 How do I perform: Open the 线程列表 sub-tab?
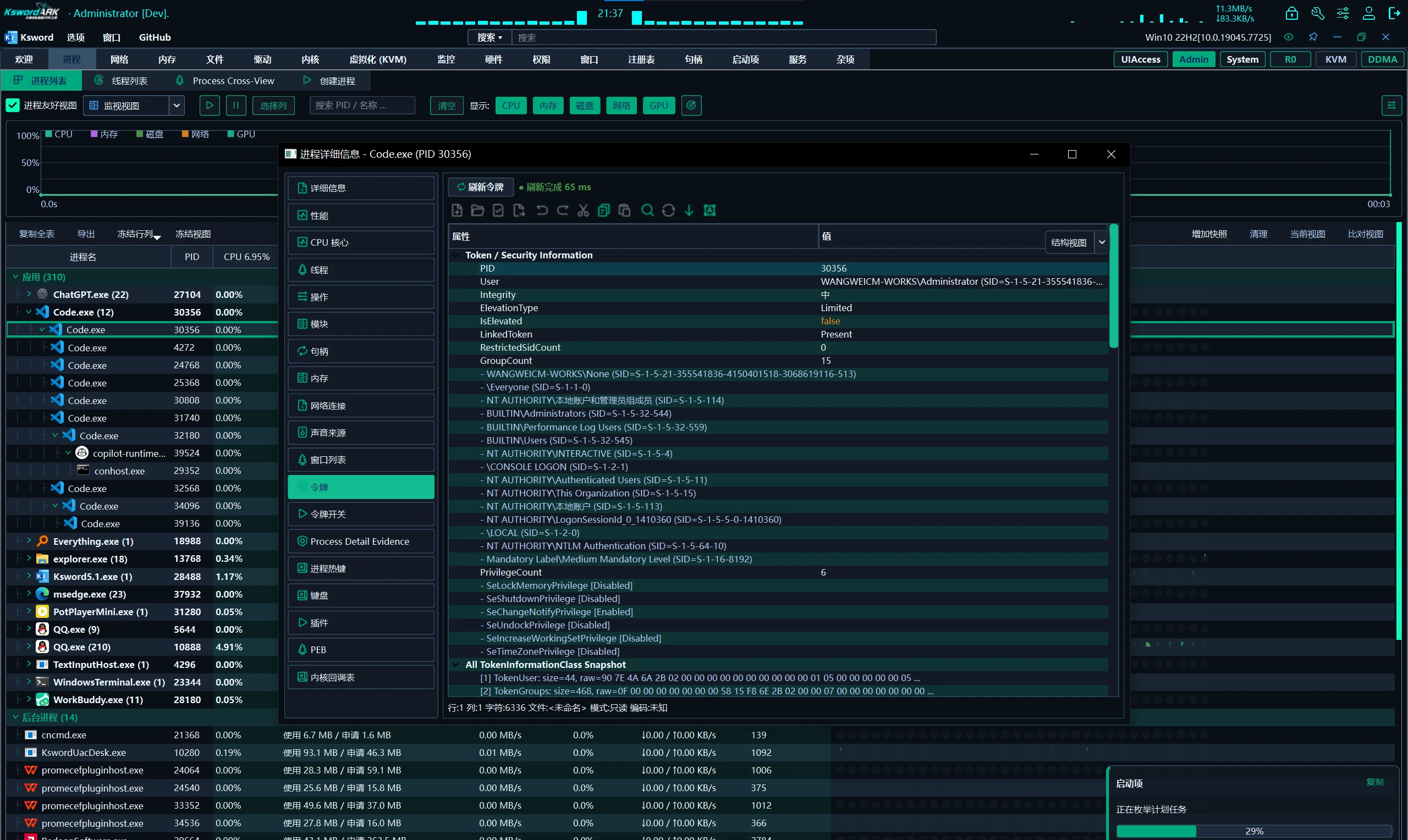click(121, 81)
